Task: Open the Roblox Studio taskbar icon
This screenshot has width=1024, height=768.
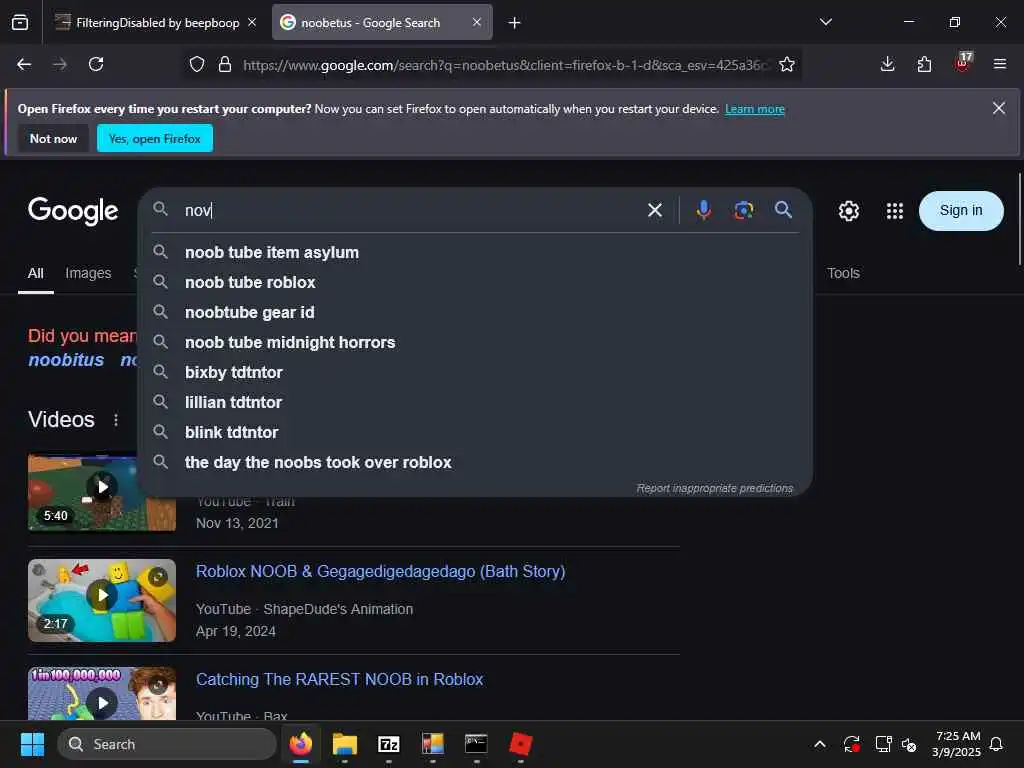Action: (x=520, y=744)
